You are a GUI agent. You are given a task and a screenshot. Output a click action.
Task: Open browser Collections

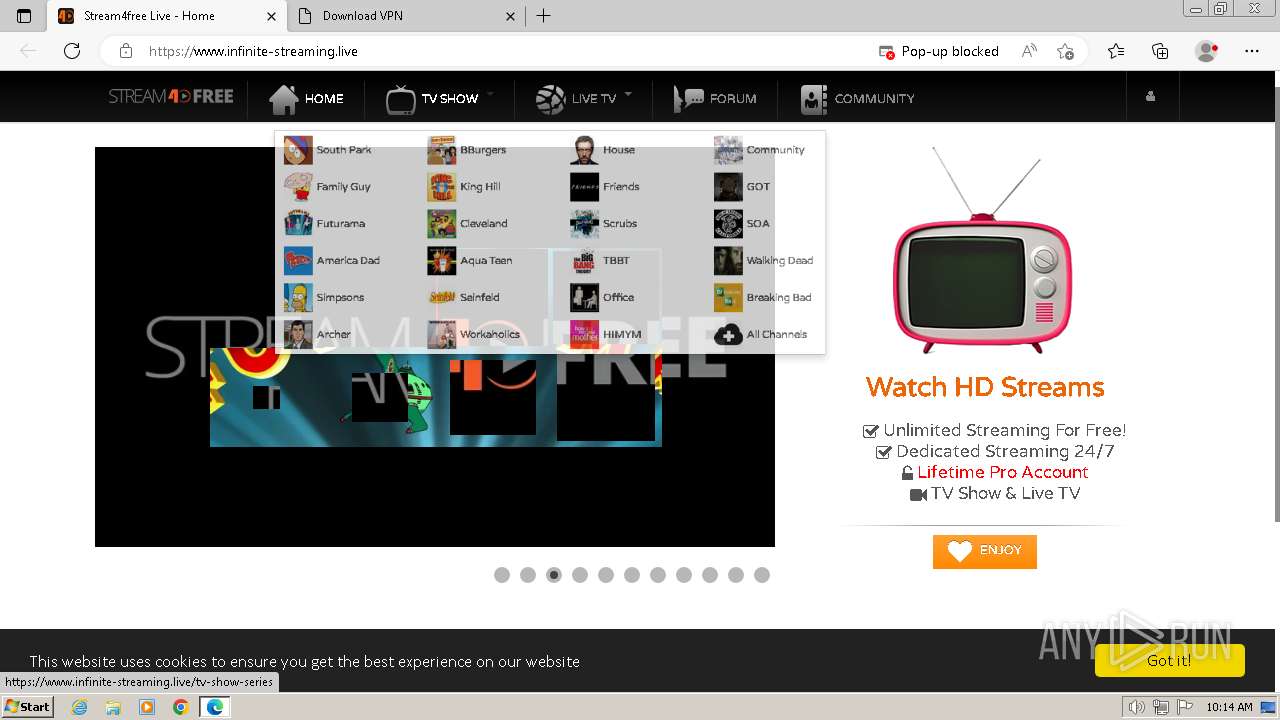pos(1160,51)
